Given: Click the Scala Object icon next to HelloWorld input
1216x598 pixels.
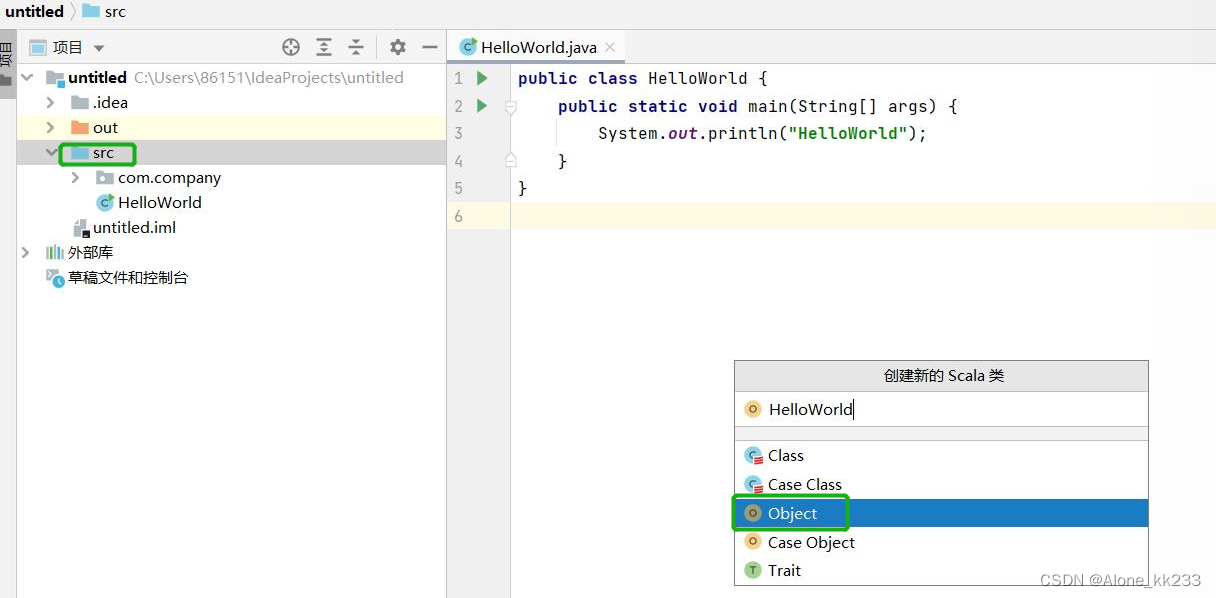Looking at the screenshot, I should [752, 409].
